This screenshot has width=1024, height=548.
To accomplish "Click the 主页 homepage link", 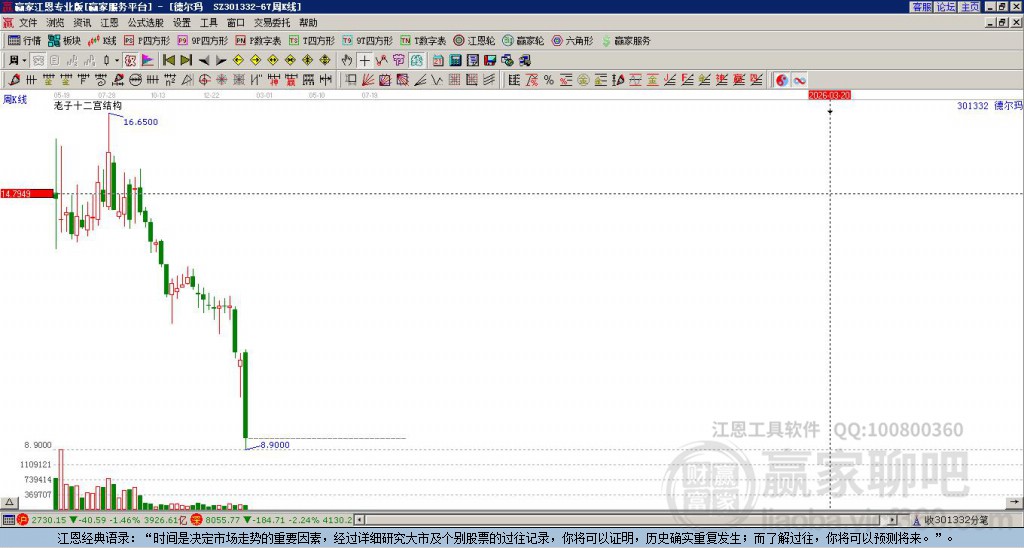I will pyautogui.click(x=970, y=7).
